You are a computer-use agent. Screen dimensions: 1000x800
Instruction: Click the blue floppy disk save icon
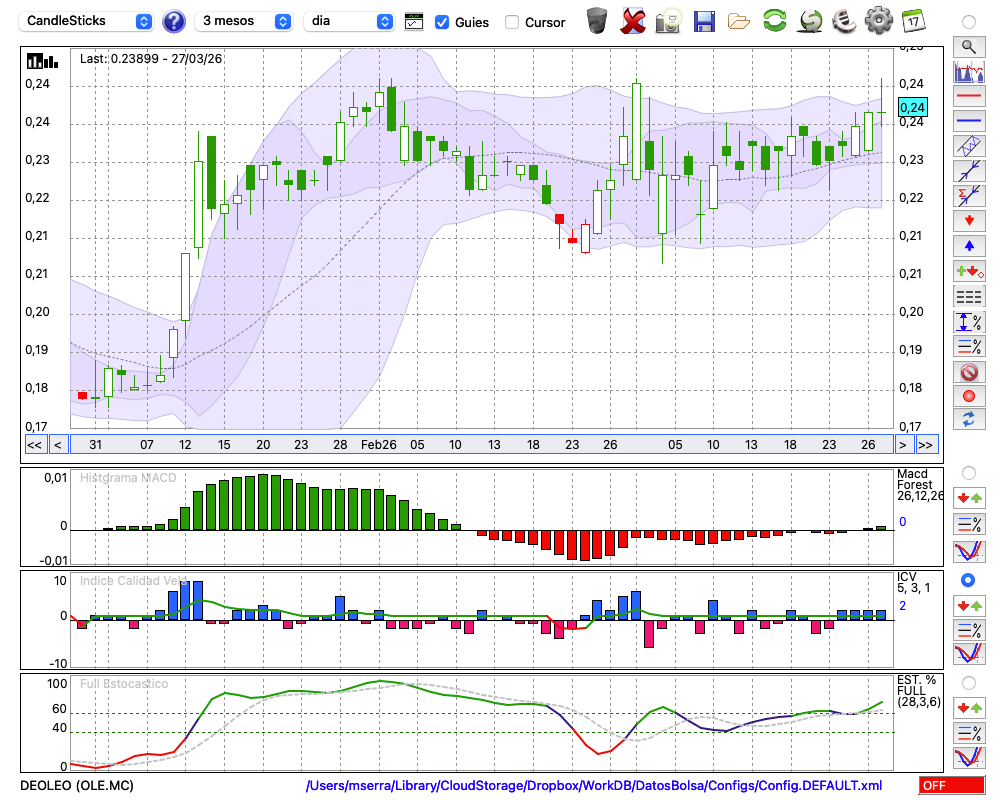pos(704,20)
